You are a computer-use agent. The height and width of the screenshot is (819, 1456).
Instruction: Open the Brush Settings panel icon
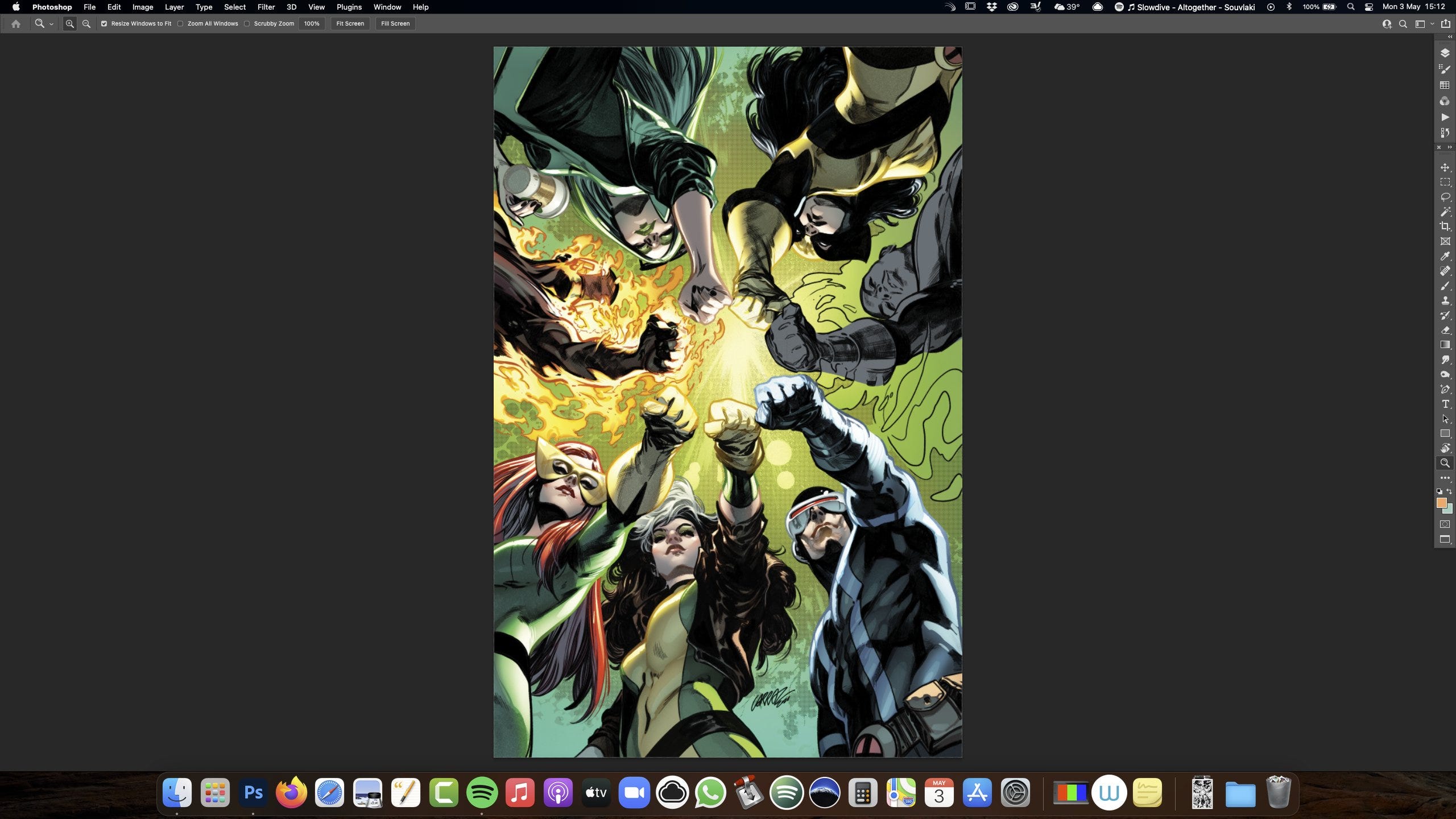1445,69
